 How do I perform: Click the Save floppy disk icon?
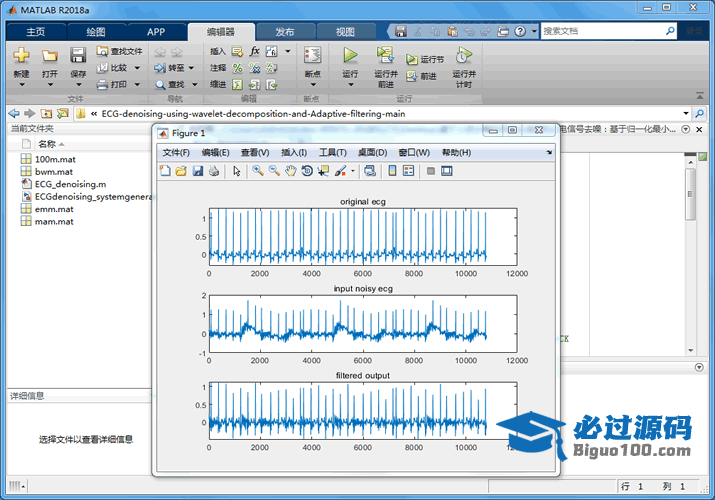(78, 56)
